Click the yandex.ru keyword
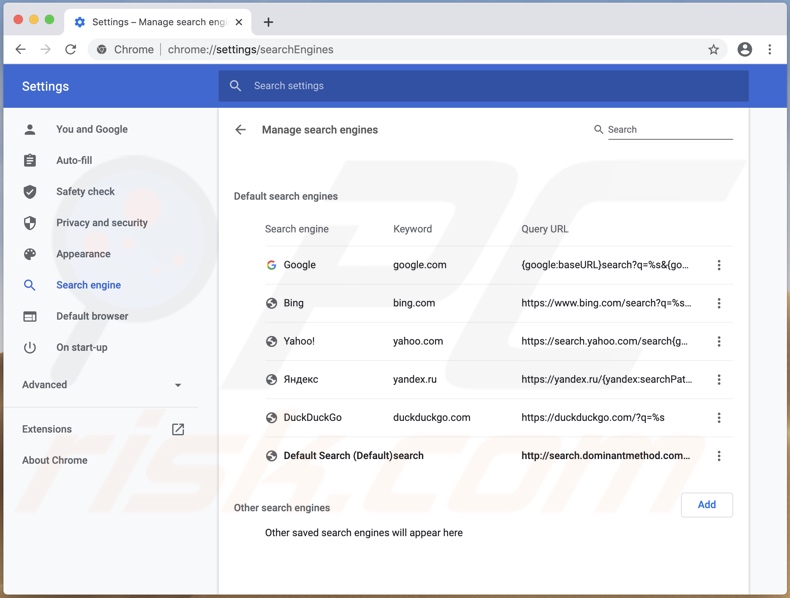 pyautogui.click(x=415, y=379)
